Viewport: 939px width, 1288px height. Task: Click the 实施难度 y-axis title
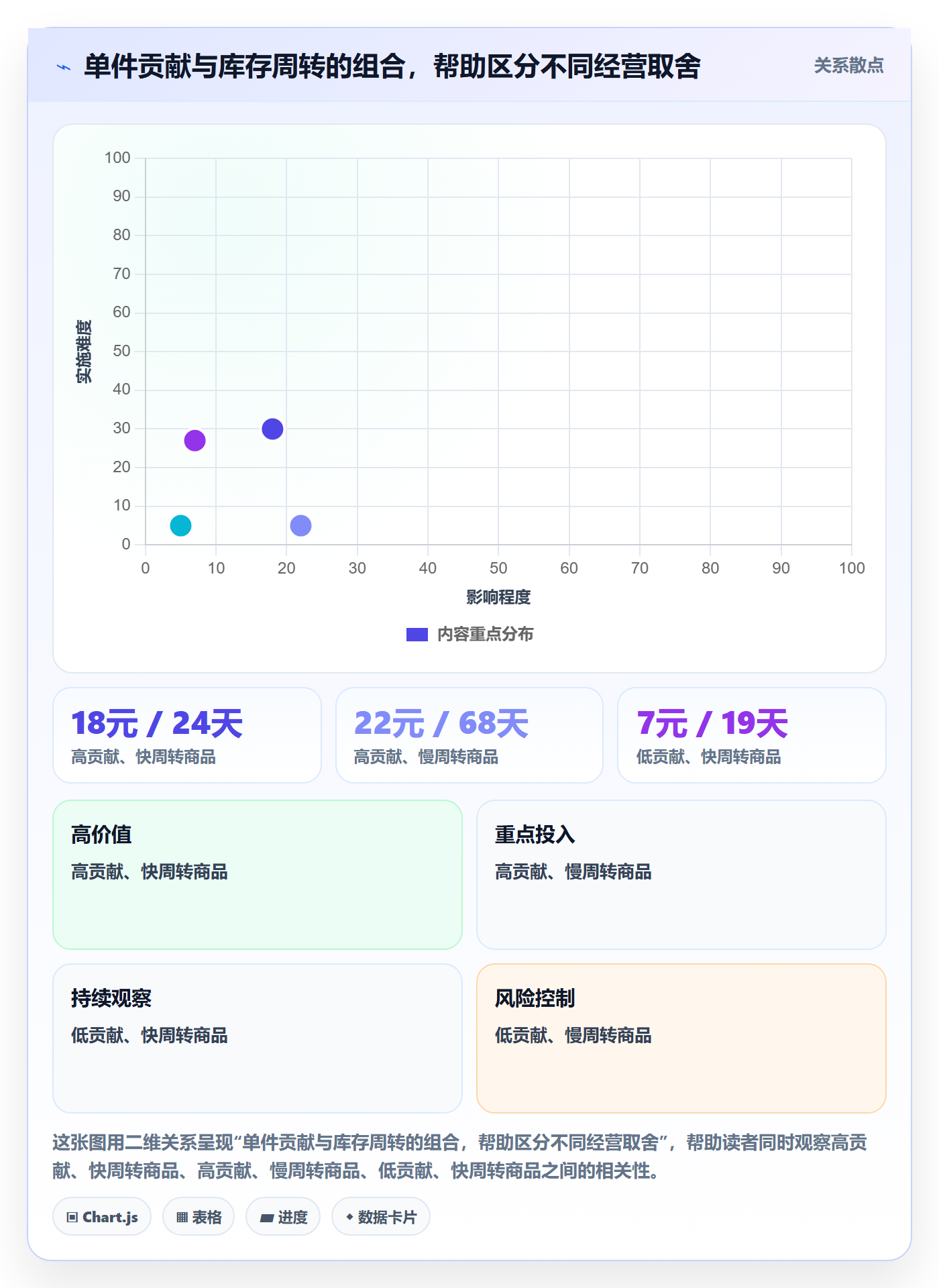(x=84, y=352)
